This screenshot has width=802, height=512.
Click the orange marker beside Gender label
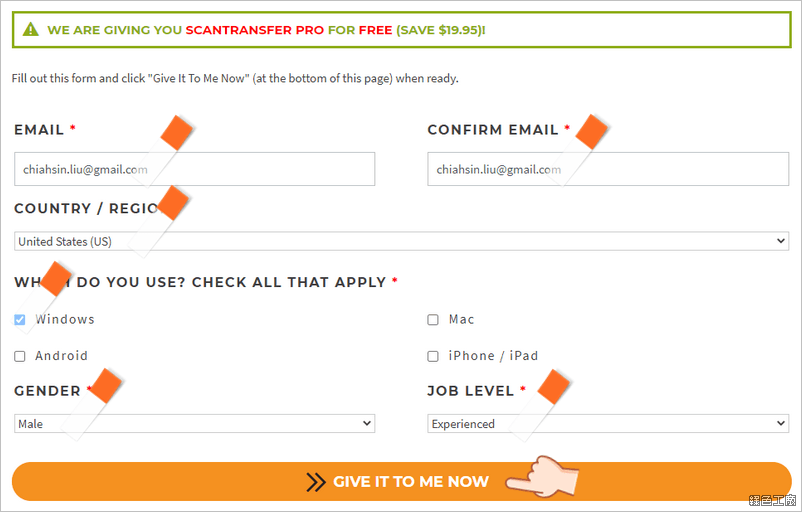click(x=106, y=386)
